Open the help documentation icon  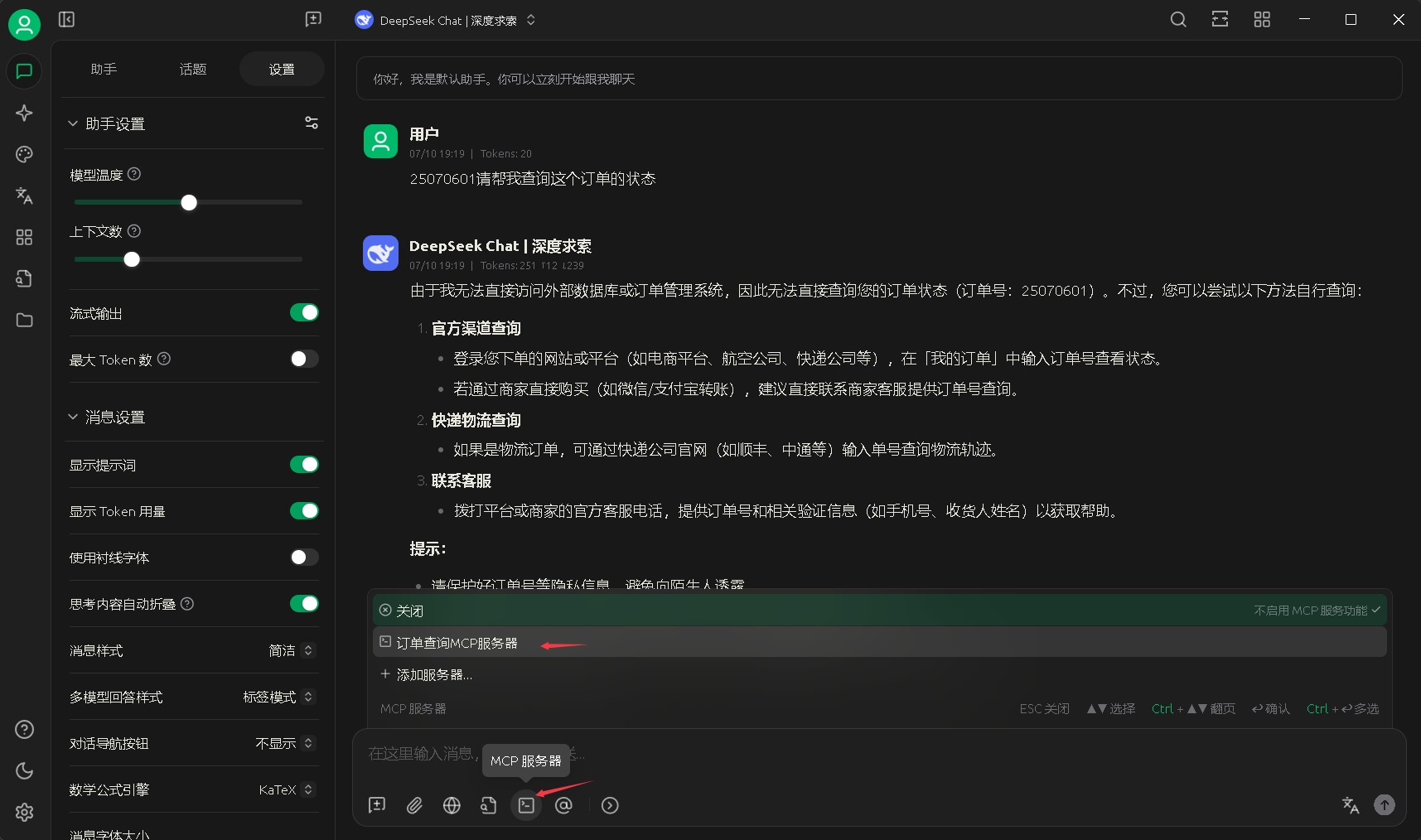point(24,729)
